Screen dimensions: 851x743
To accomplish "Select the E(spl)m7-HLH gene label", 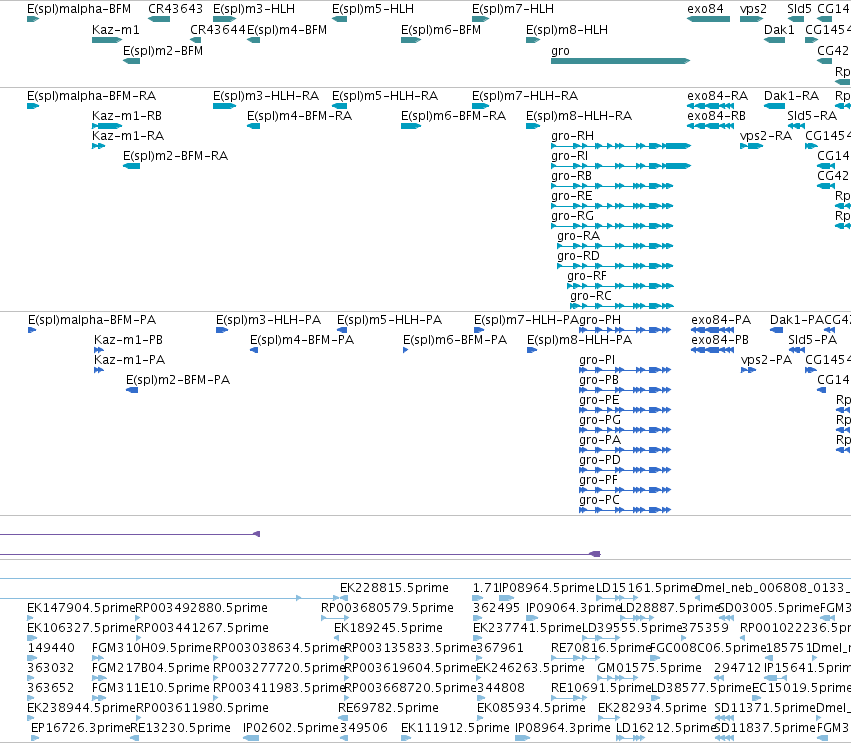I will coord(513,9).
